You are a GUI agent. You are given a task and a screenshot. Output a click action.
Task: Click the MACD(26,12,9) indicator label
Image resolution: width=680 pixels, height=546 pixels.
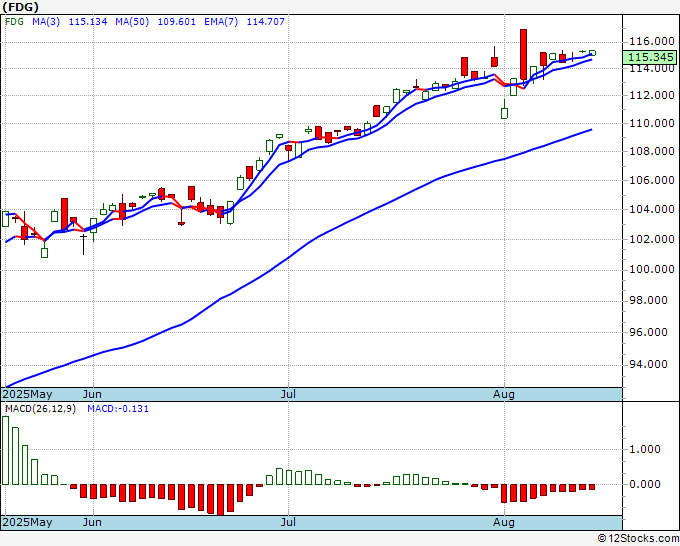coord(40,409)
